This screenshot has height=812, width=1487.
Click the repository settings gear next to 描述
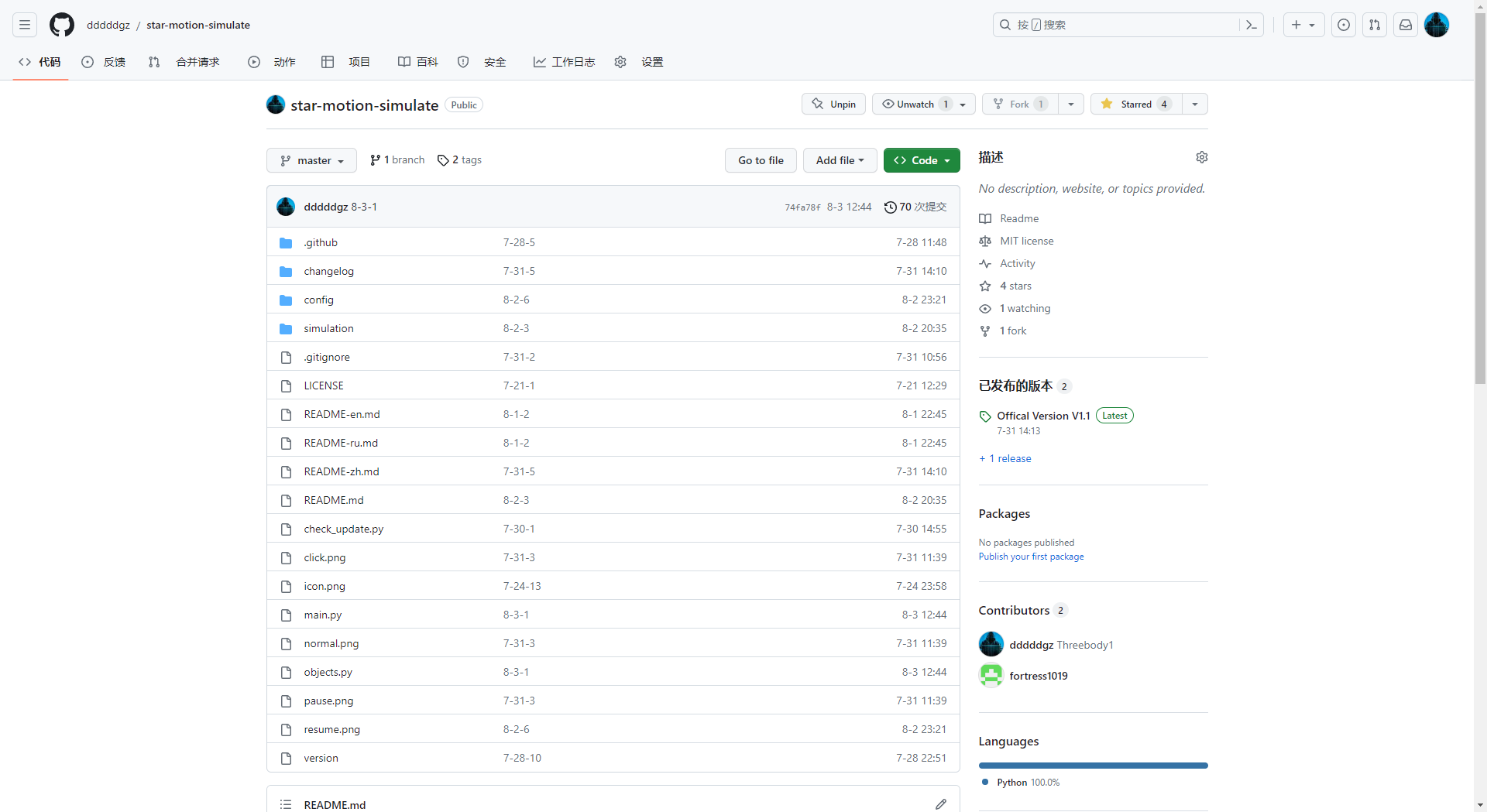click(x=1202, y=157)
